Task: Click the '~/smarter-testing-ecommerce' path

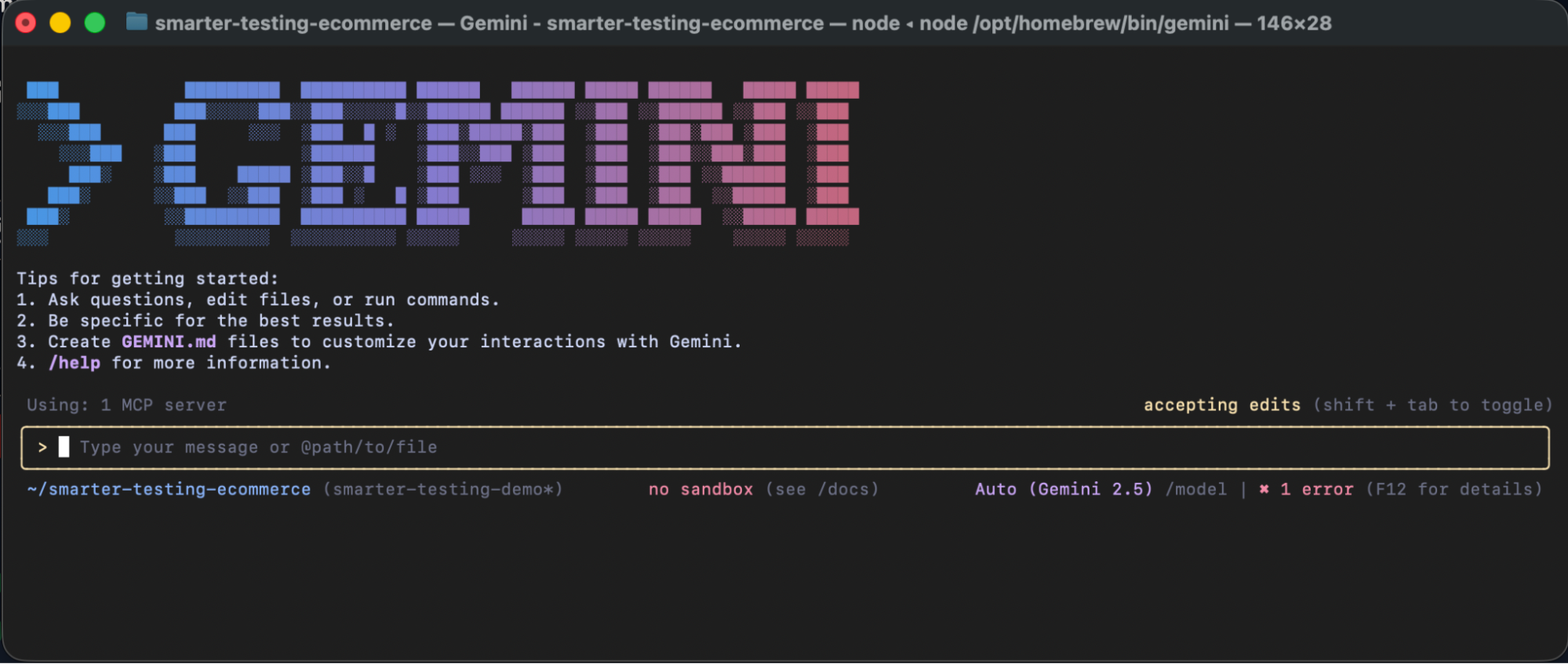Action: (x=169, y=489)
